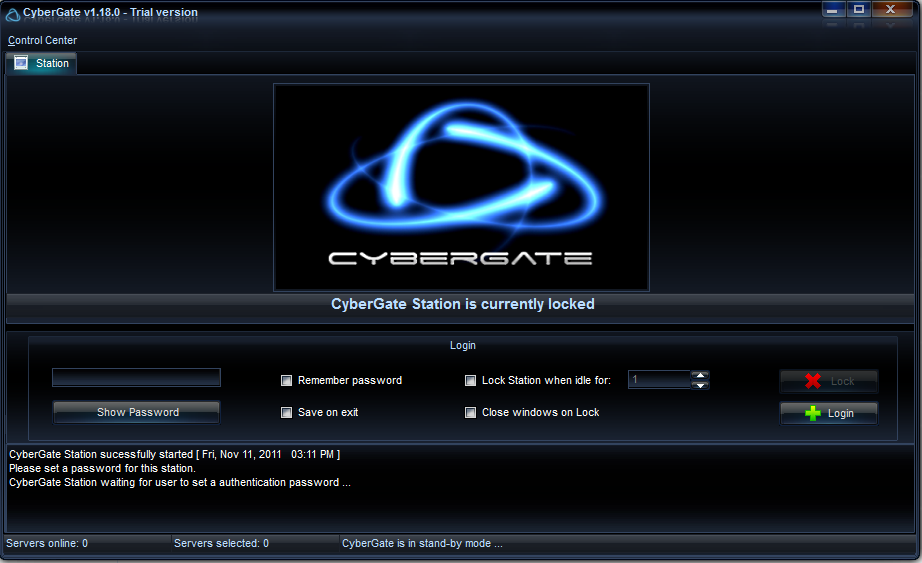Click the Show Password button

(x=136, y=412)
